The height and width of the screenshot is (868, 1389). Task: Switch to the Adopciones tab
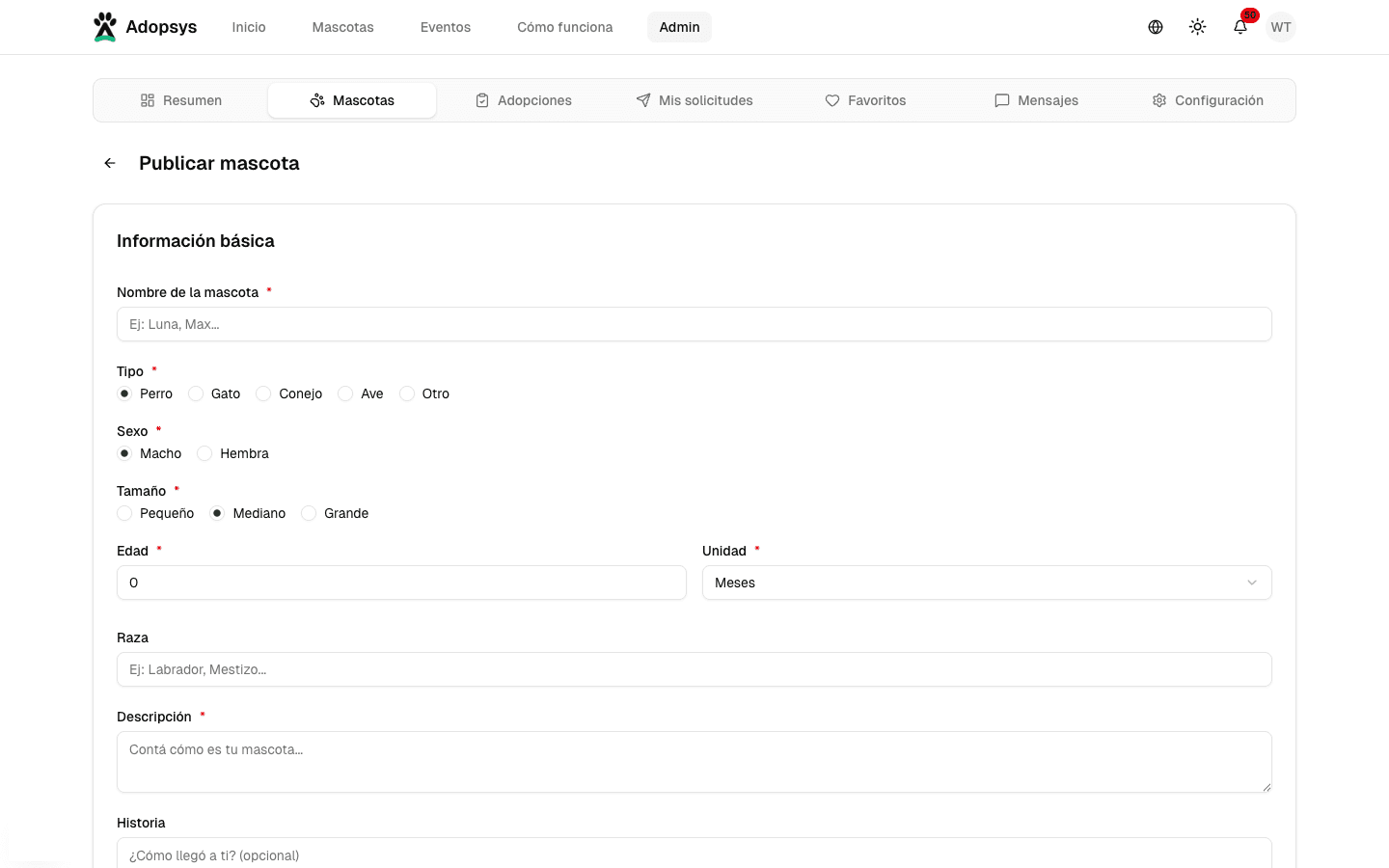tap(524, 100)
